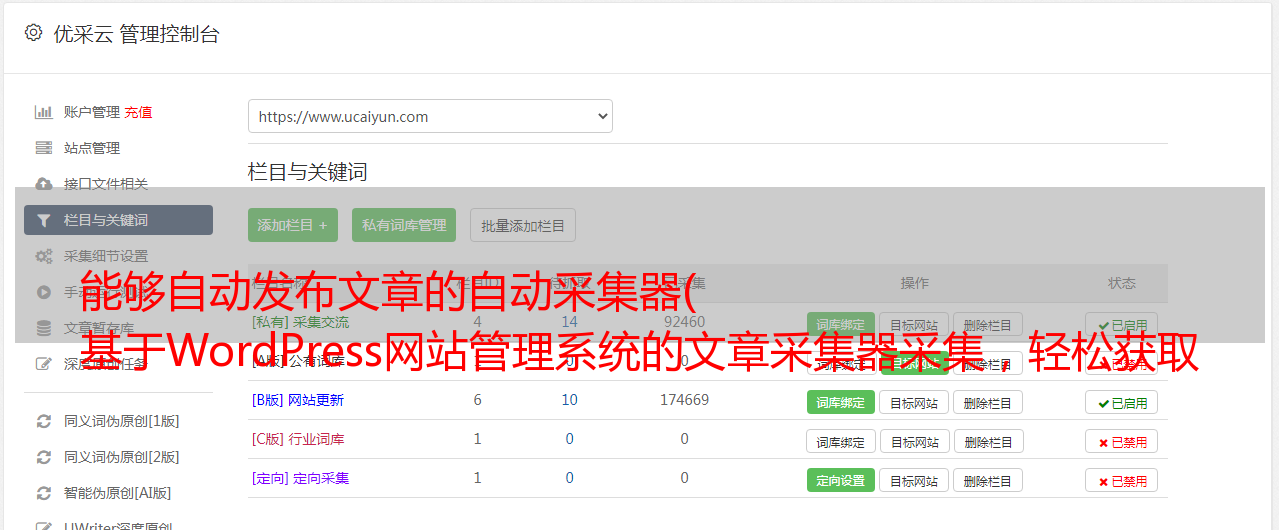Click 目标网站 in the [B版] 网站更新 row
The height and width of the screenshot is (530, 1279).
point(914,402)
